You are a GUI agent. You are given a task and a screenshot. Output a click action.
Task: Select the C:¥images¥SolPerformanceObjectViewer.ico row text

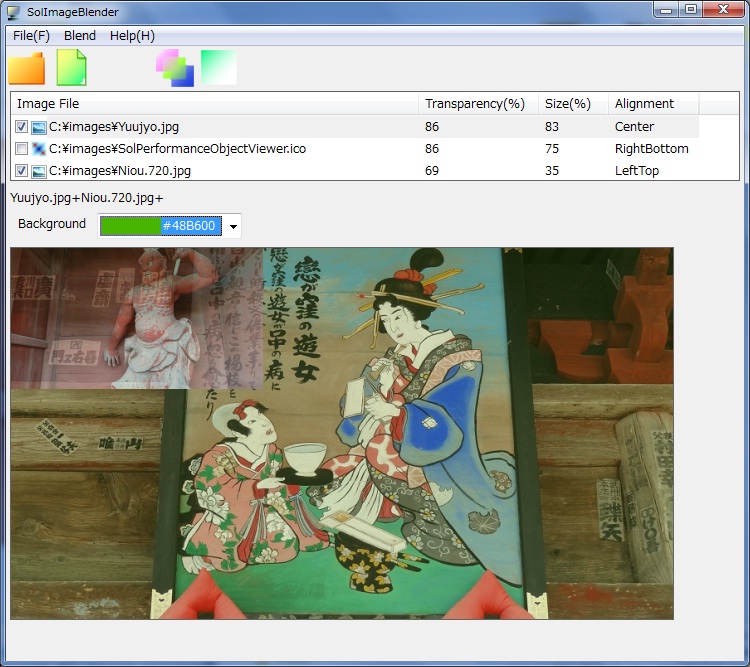pyautogui.click(x=177, y=149)
